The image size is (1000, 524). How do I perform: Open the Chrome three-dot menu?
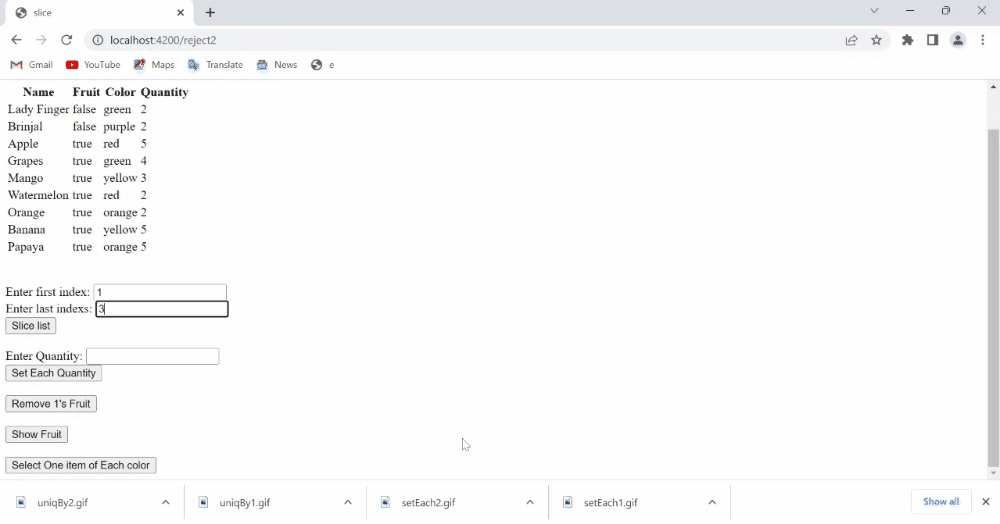[x=983, y=40]
